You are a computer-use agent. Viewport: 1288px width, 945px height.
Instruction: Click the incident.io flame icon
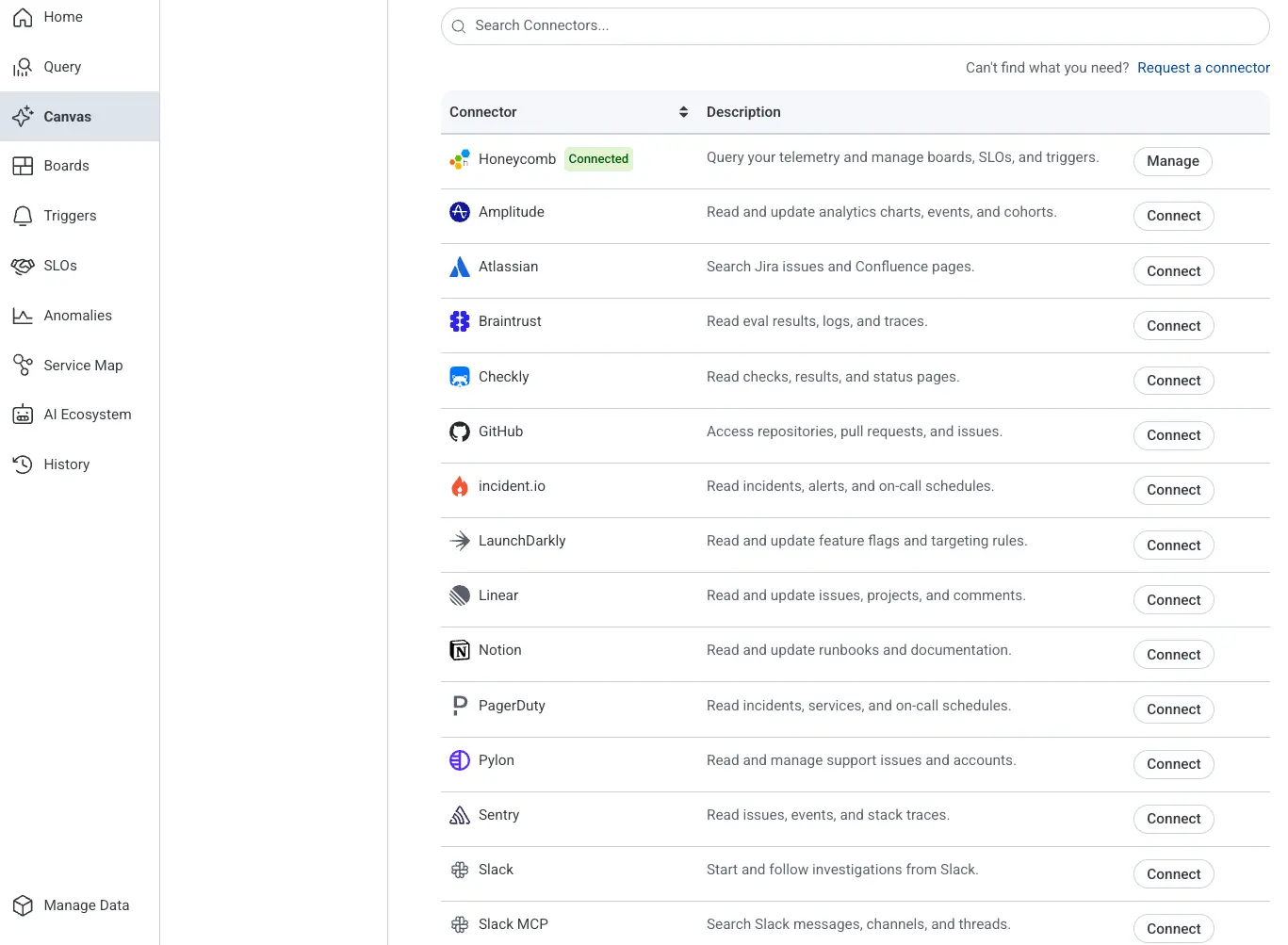pyautogui.click(x=460, y=486)
